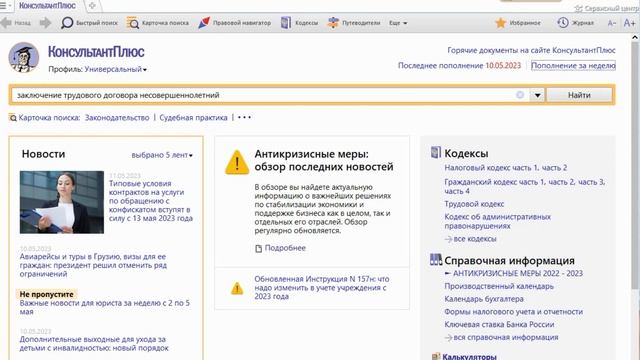Open Быстрый поиск magnifier tool

point(89,23)
